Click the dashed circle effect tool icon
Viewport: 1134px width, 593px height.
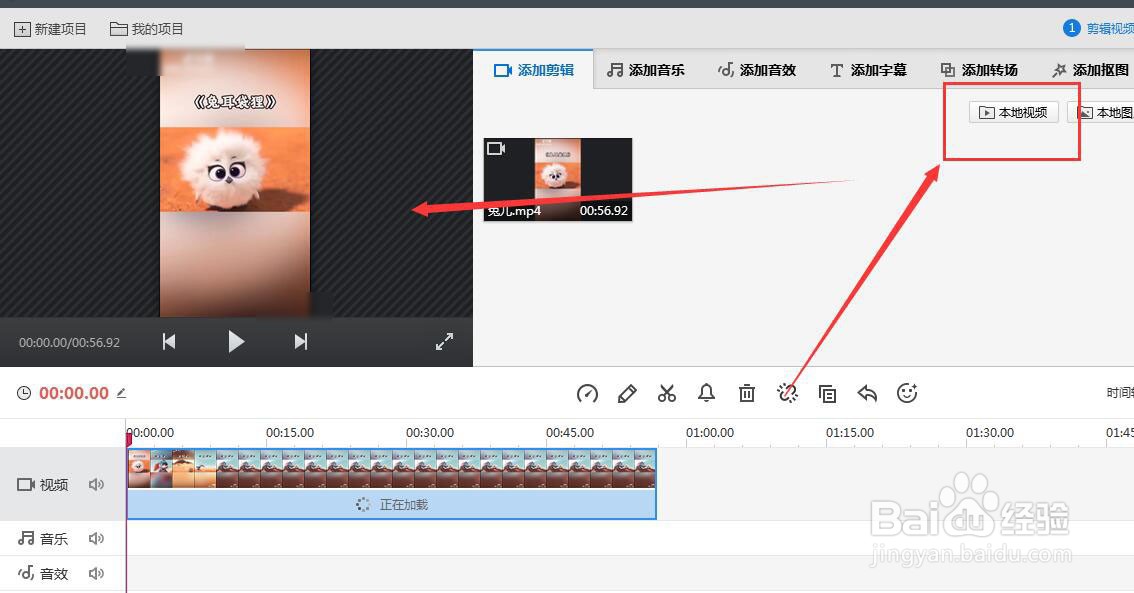pos(787,393)
